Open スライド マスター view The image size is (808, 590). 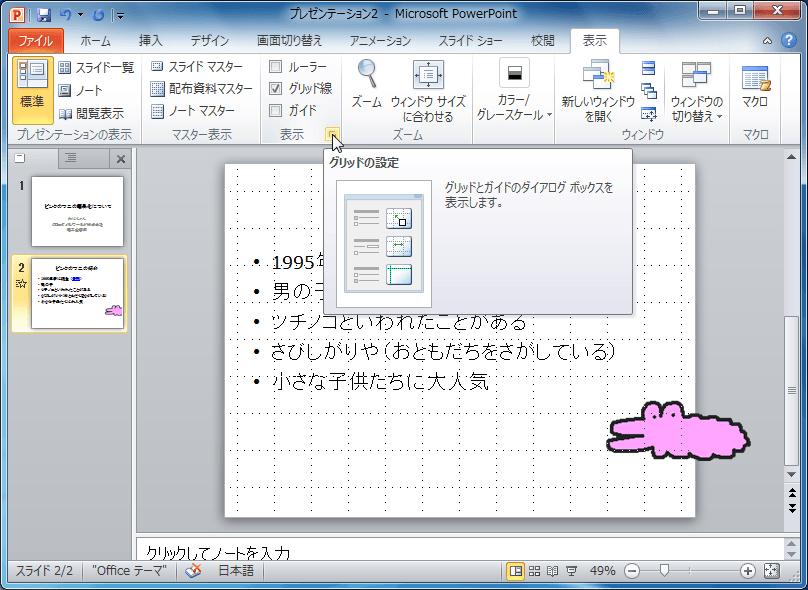pyautogui.click(x=197, y=66)
